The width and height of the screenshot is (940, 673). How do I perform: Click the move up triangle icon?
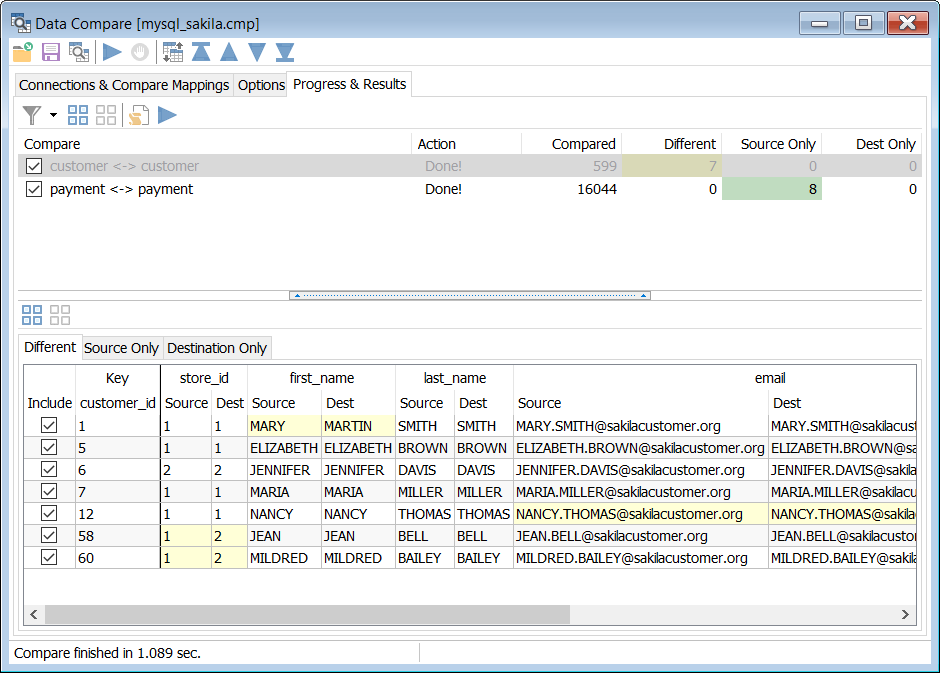click(x=229, y=52)
